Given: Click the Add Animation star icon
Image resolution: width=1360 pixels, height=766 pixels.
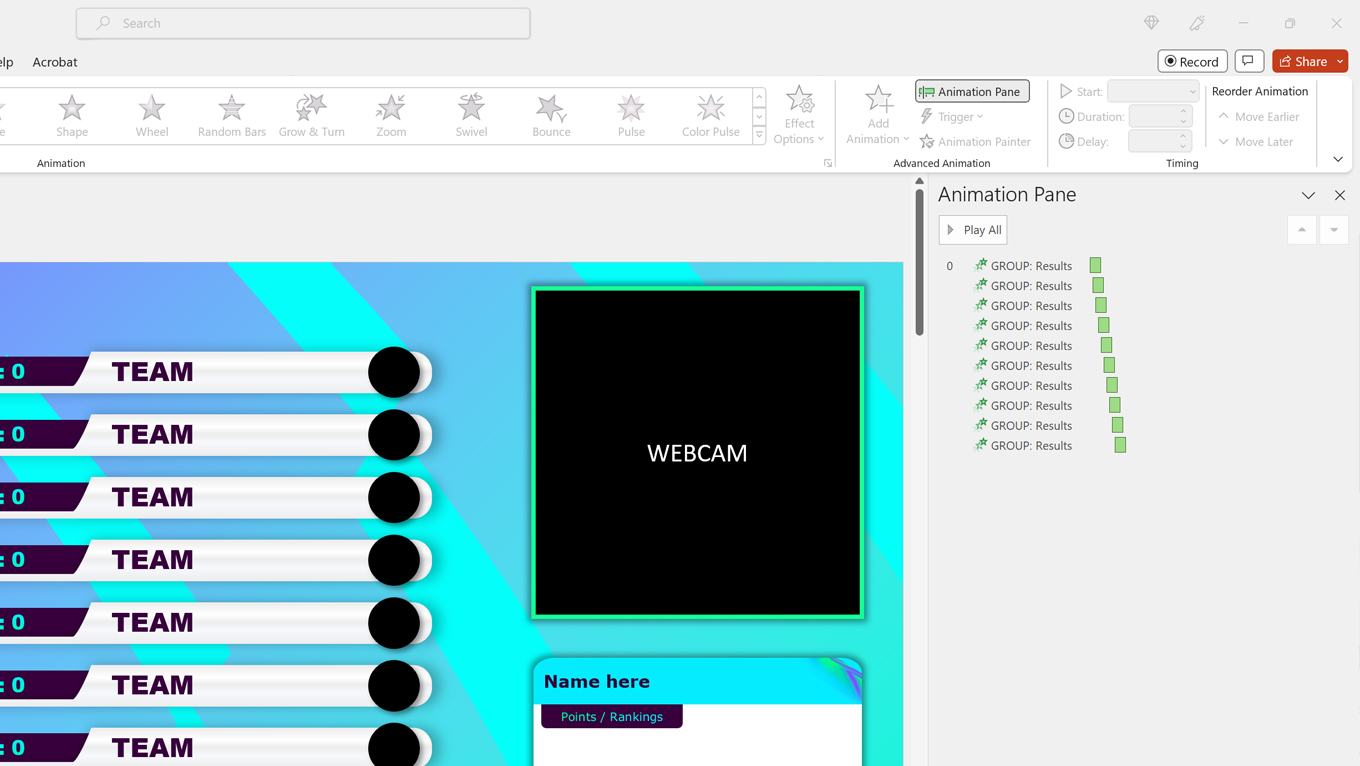Looking at the screenshot, I should coord(878,100).
